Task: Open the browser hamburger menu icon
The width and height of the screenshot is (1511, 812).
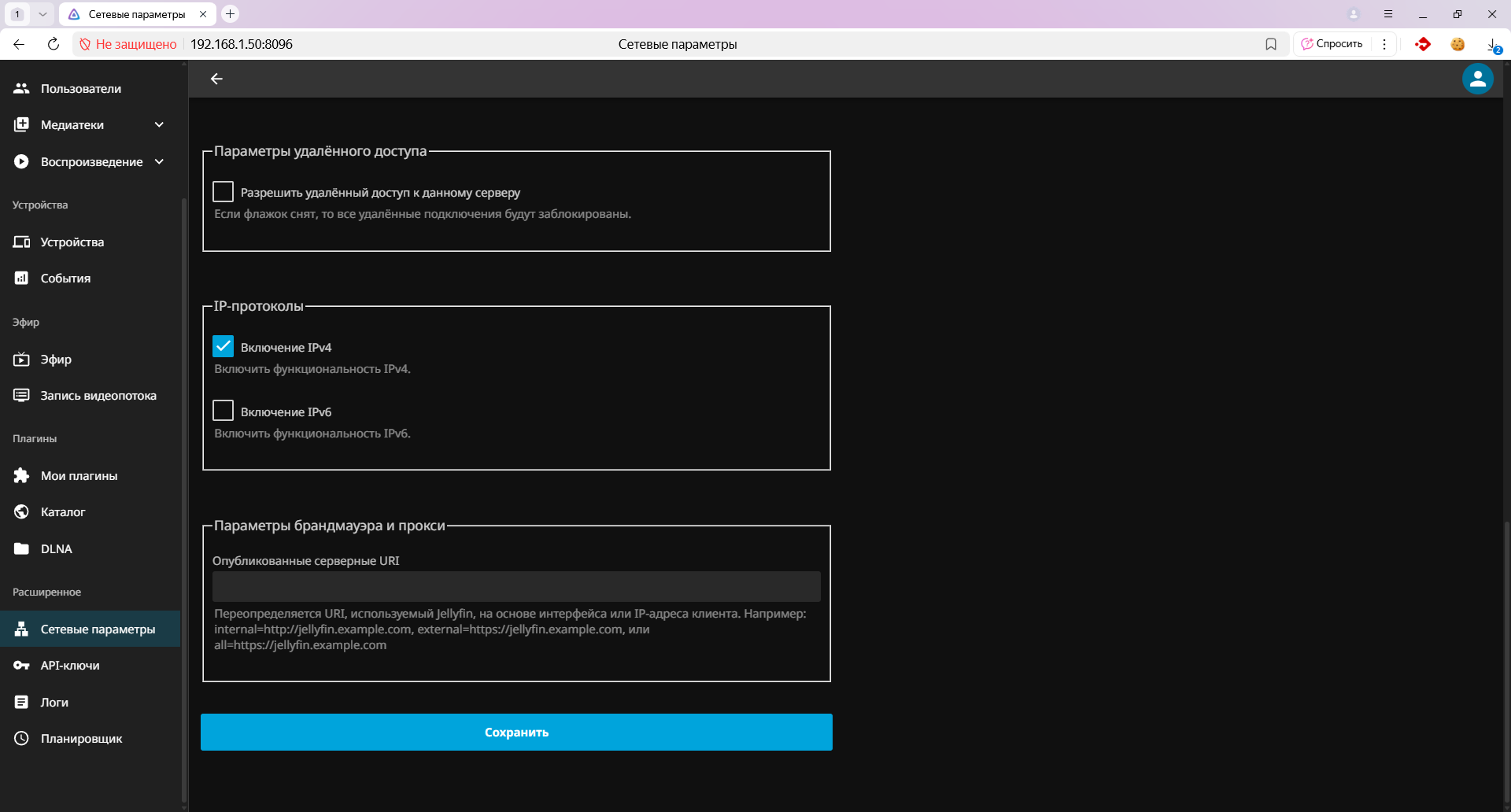Action: pos(1388,14)
